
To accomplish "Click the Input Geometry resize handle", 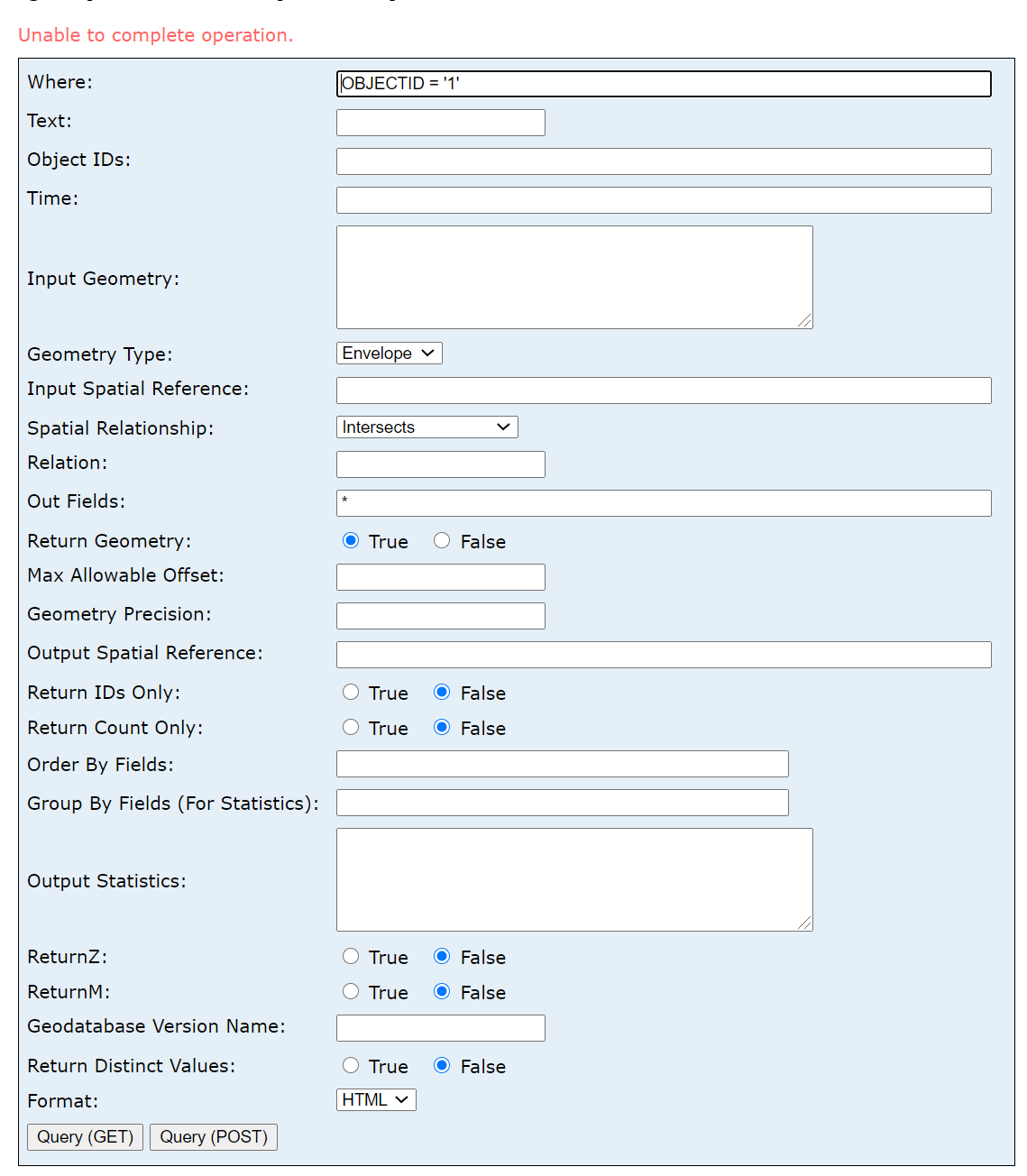I will click(x=804, y=320).
